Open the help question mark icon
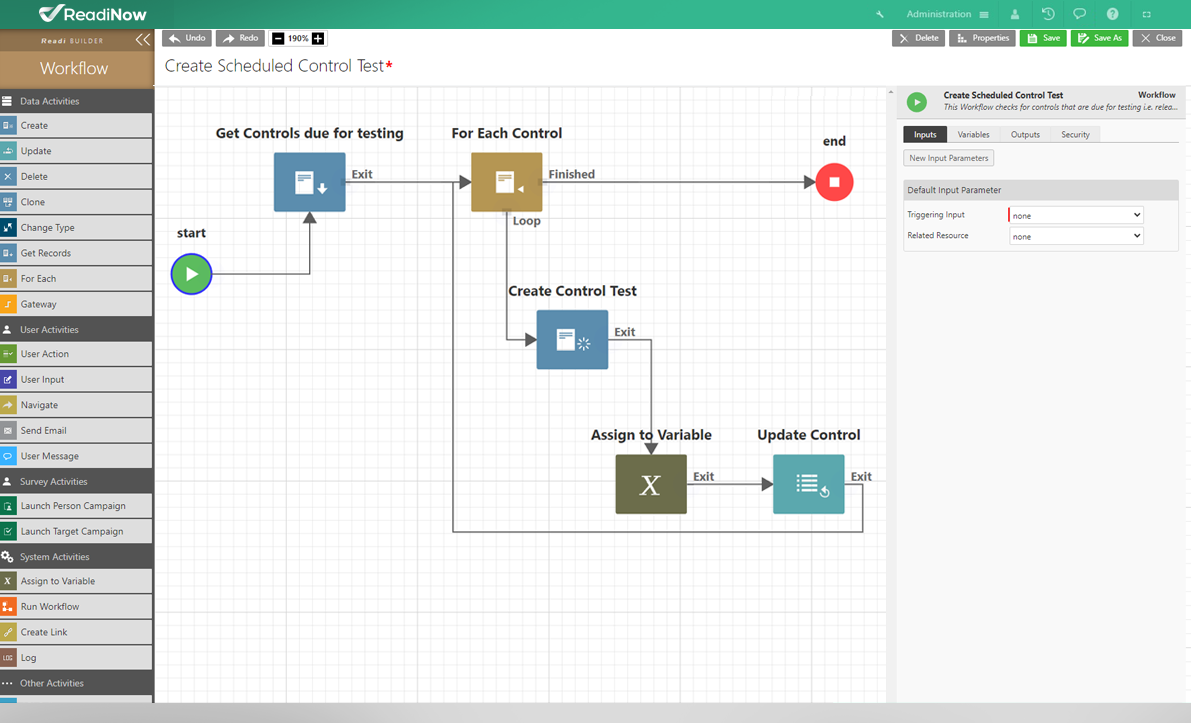The image size is (1191, 723). coord(1112,14)
